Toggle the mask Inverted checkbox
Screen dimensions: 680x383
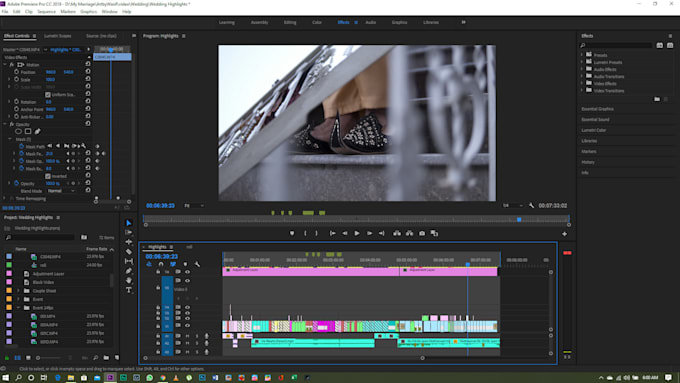pyautogui.click(x=48, y=176)
